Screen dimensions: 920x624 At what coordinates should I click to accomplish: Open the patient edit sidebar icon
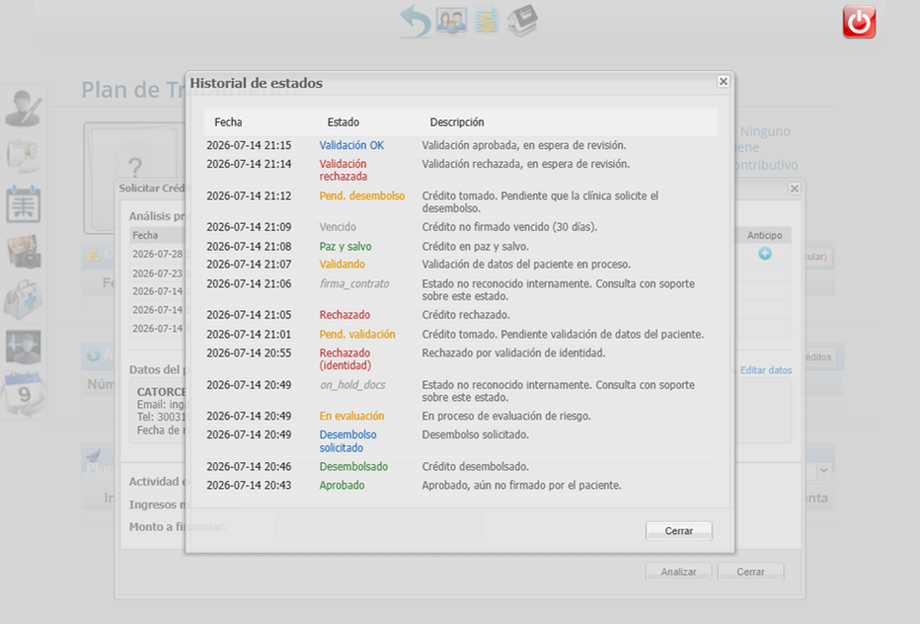(23, 108)
